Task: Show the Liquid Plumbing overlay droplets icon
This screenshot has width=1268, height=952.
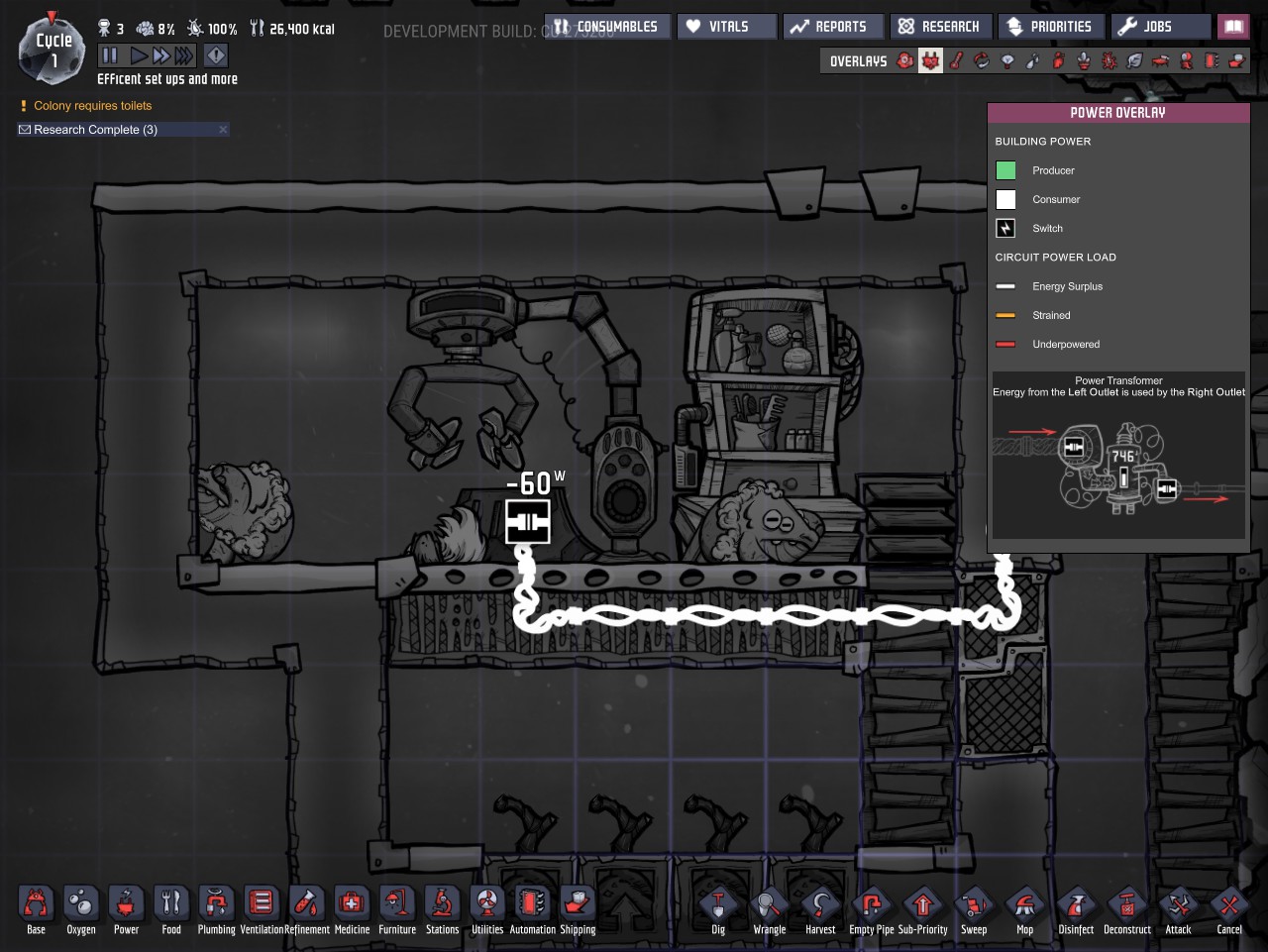Action: (x=1033, y=61)
